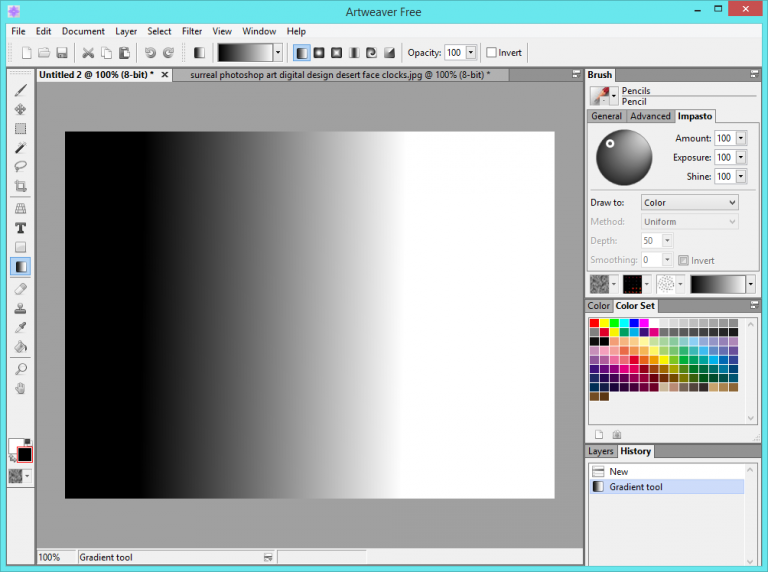Screen dimensions: 768x572
Task: Select the Zoom magnifier tool
Action: coord(20,369)
